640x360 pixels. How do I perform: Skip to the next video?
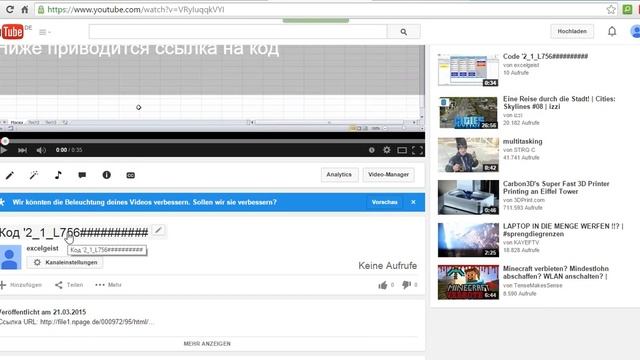point(22,150)
